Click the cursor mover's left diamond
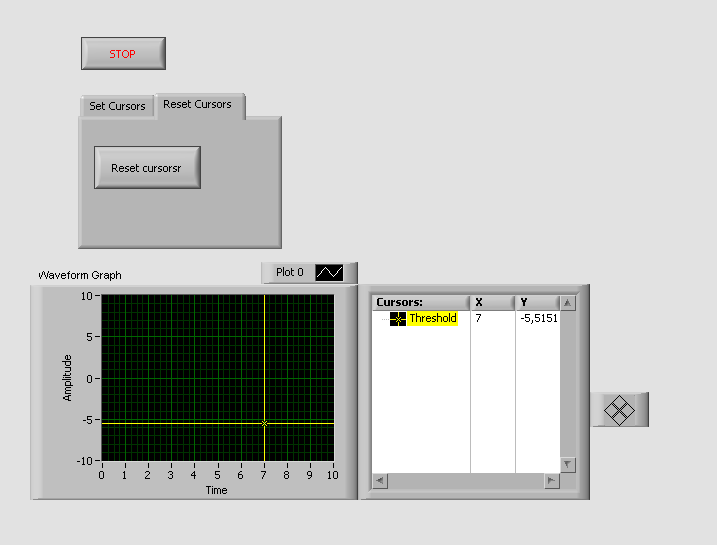This screenshot has width=717, height=545. point(611,410)
